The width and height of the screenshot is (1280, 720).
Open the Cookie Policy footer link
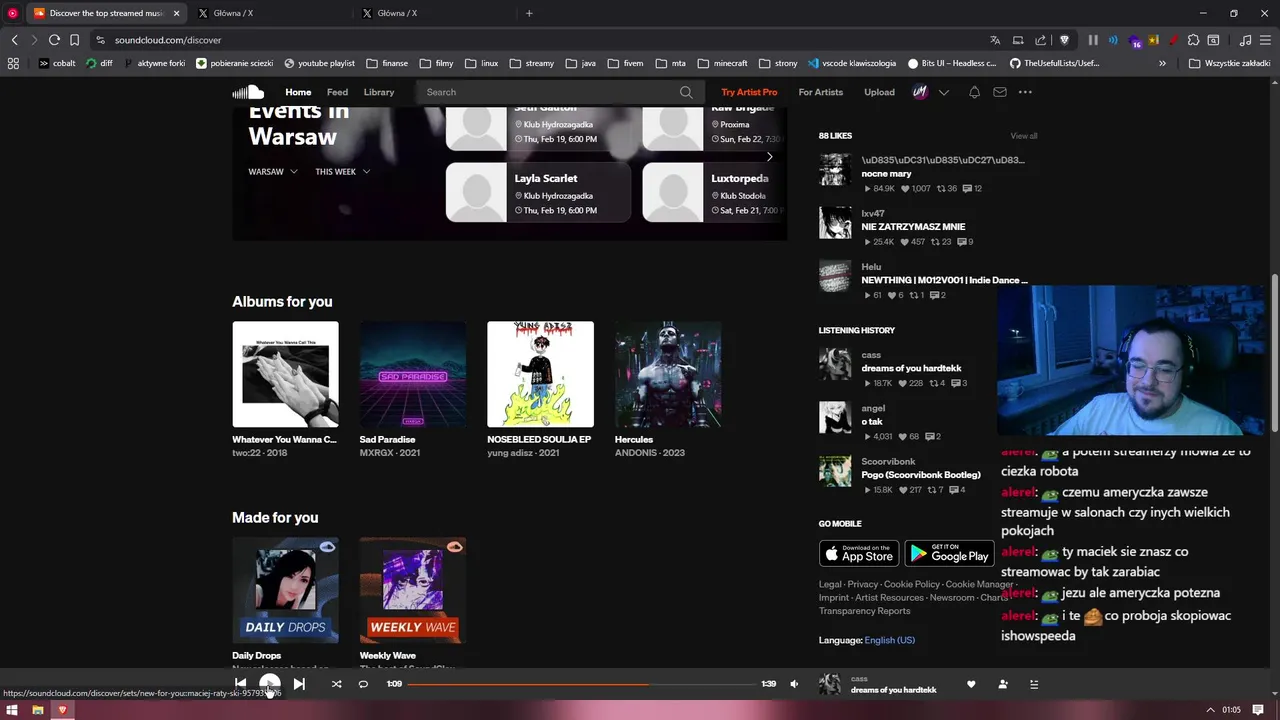click(x=912, y=584)
